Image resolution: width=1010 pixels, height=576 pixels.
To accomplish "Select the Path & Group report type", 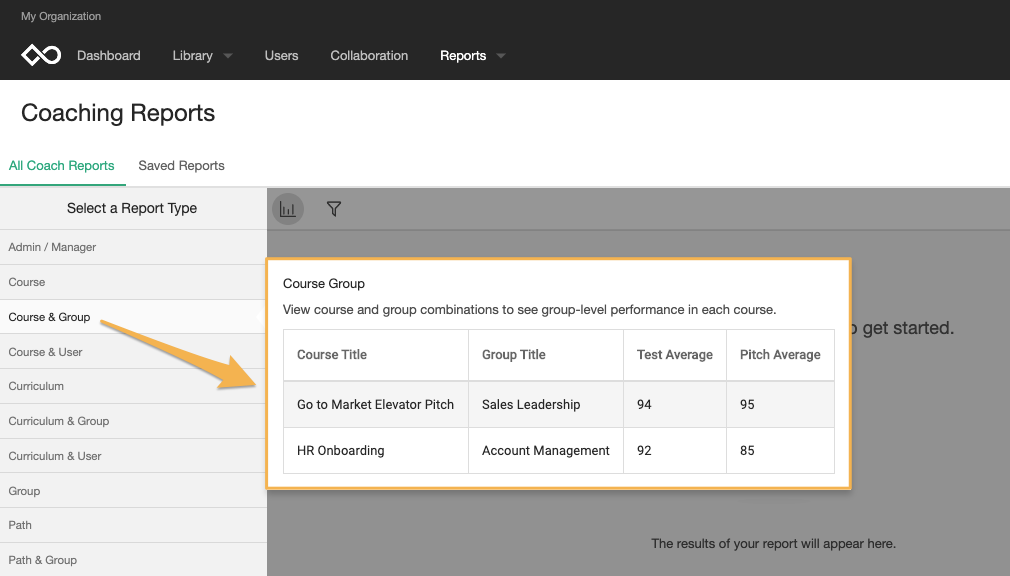I will (x=133, y=560).
